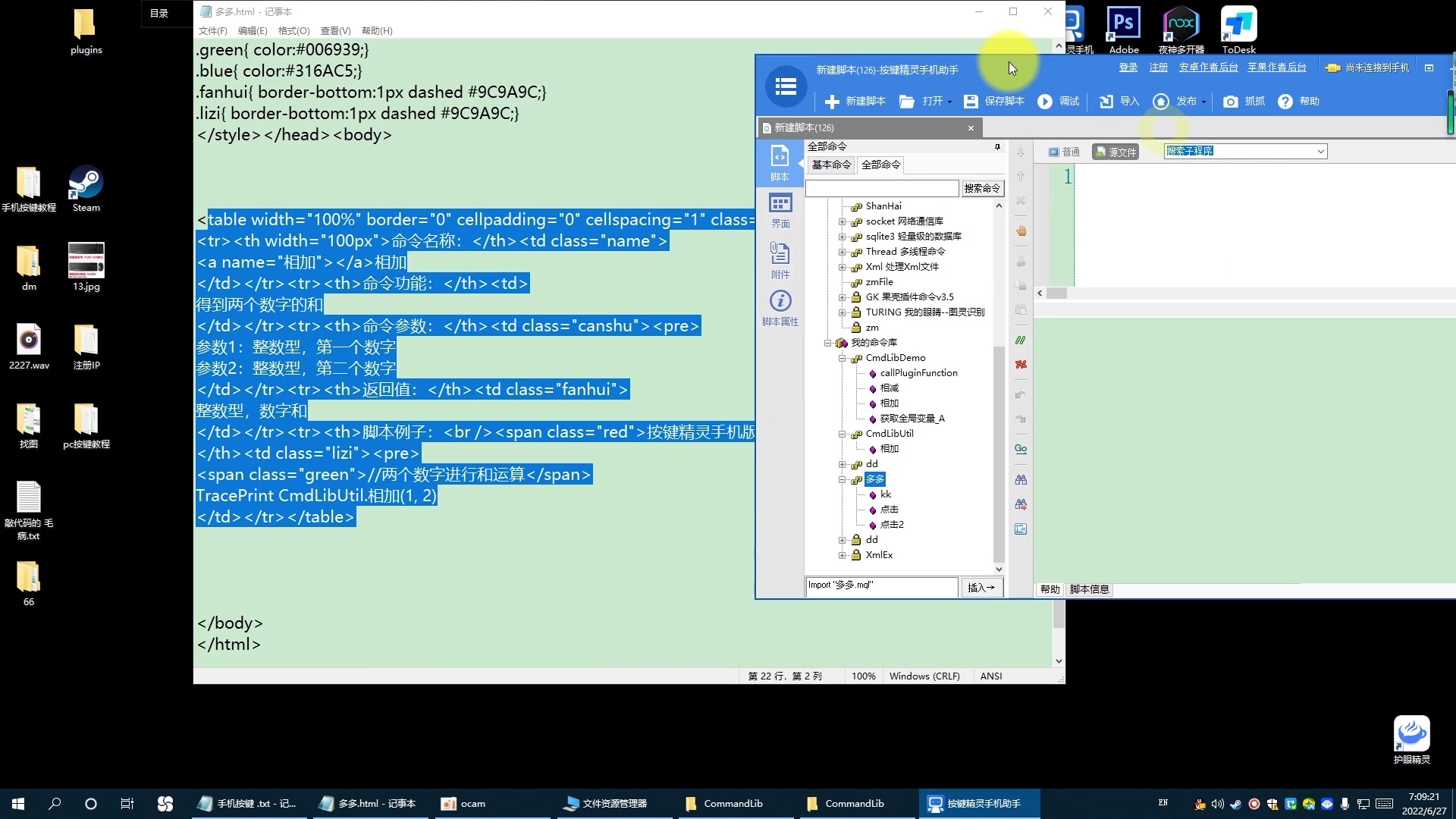Image resolution: width=1456 pixels, height=819 pixels.
Task: Click the command search input field
Action: pyautogui.click(x=882, y=188)
